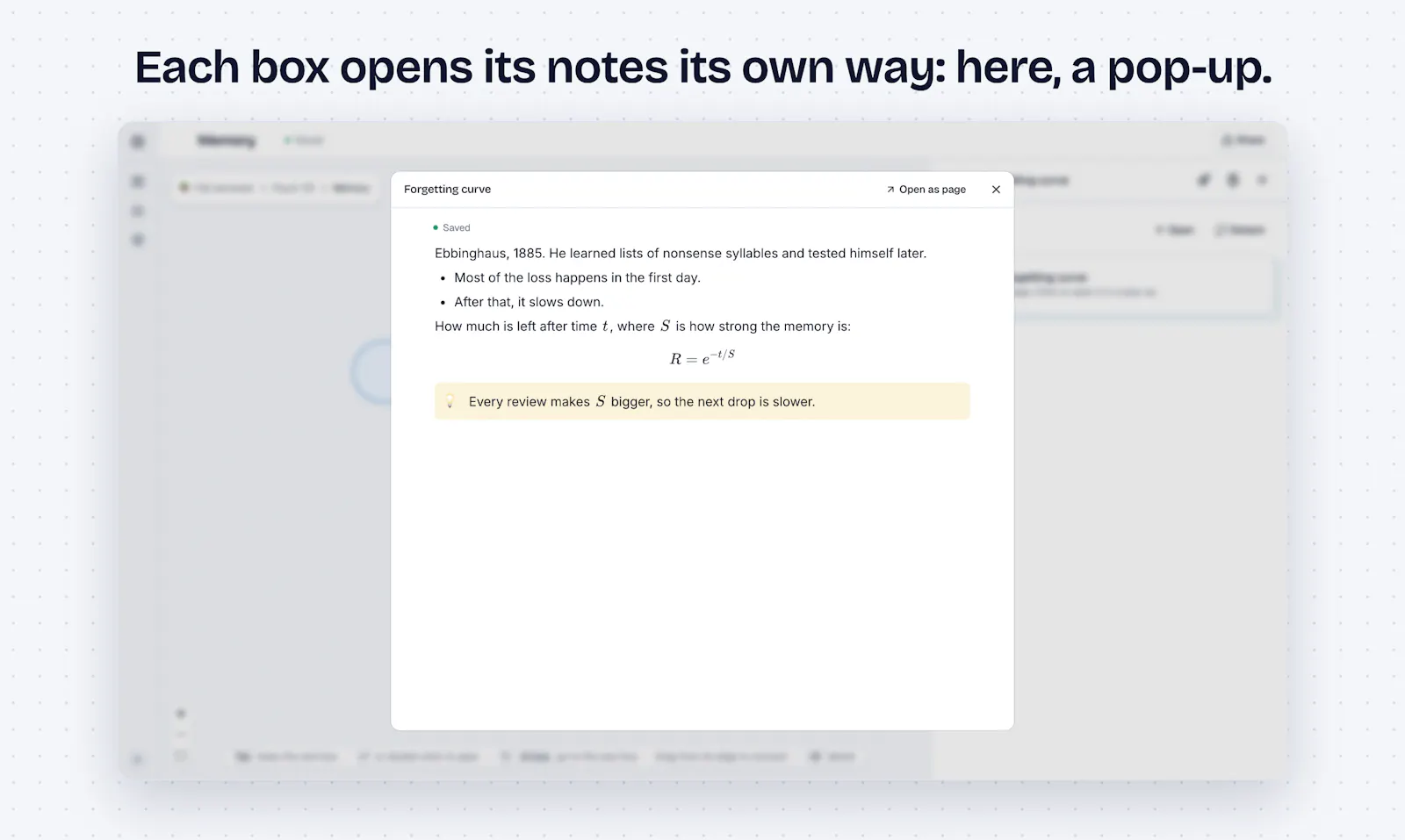Click bullet 'Most of the loss happens'
Image resolution: width=1405 pixels, height=840 pixels.
(577, 277)
